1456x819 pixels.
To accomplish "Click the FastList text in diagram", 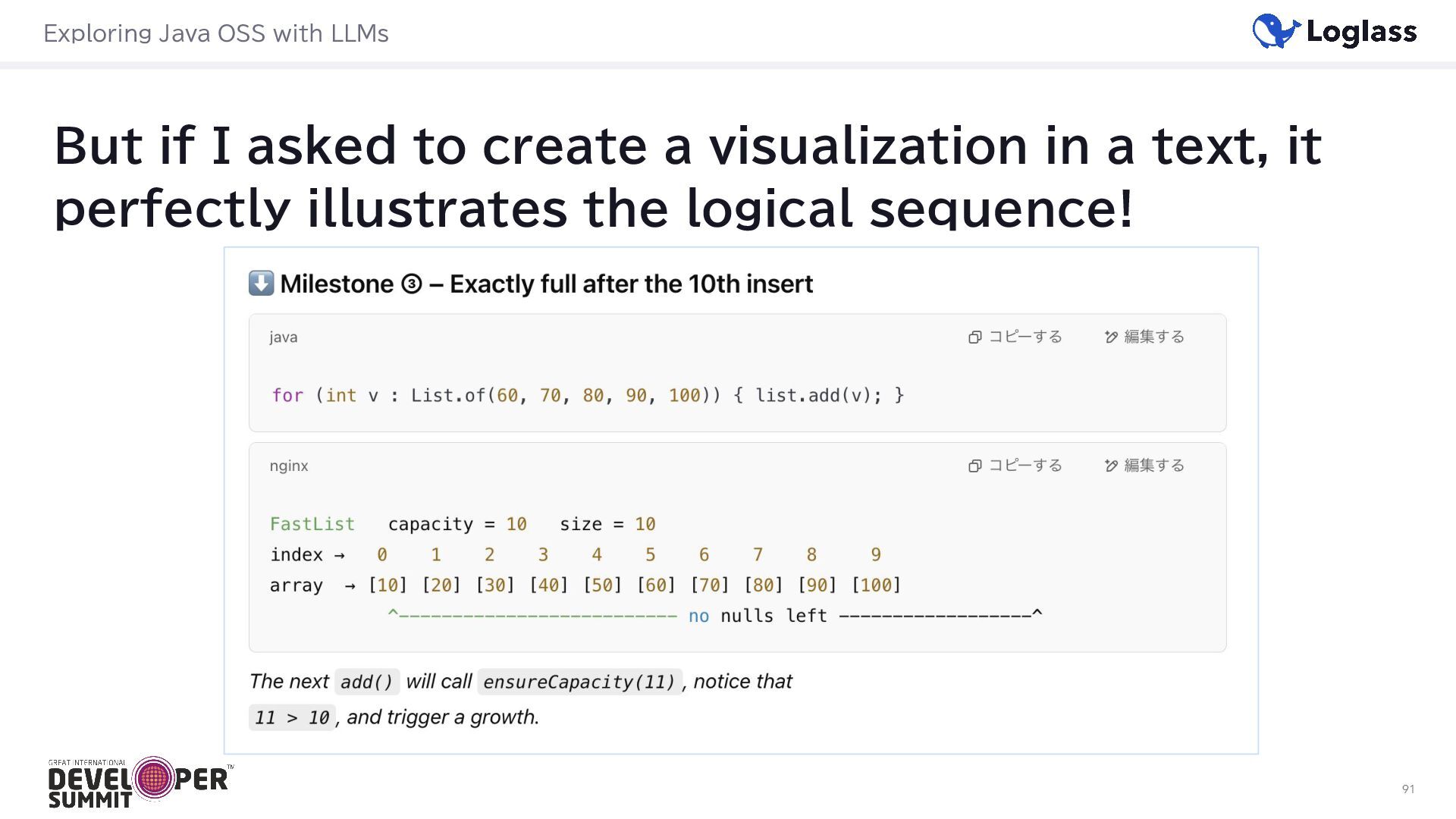I will pyautogui.click(x=312, y=524).
